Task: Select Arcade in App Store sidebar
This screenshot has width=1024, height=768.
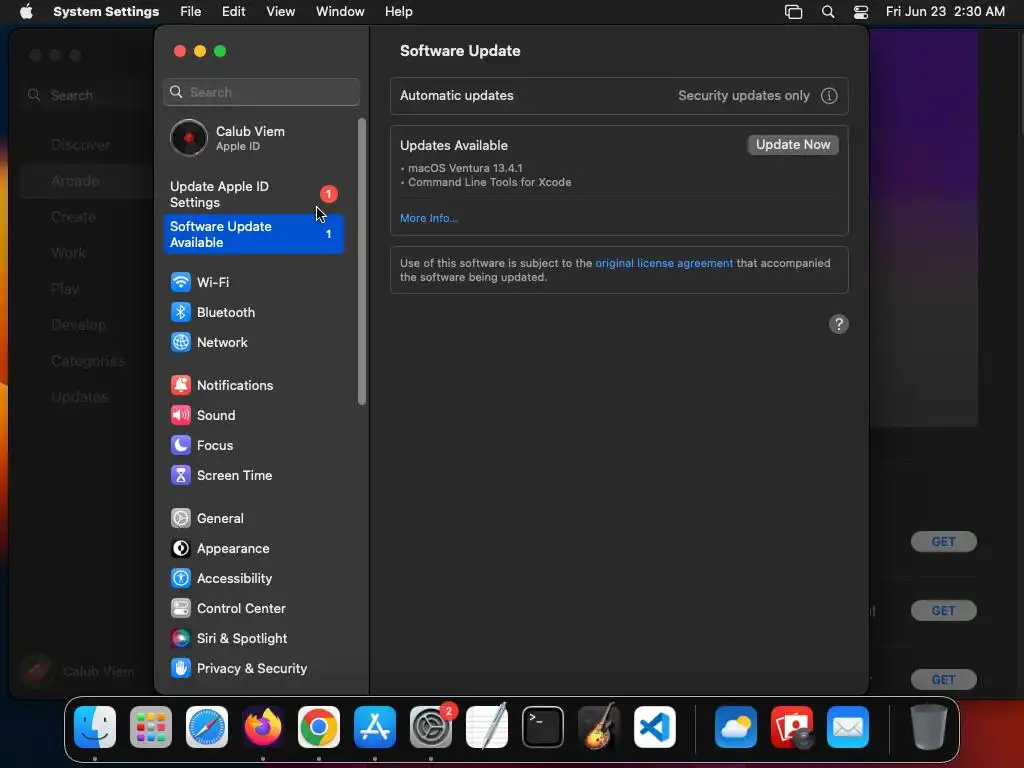Action: coord(86,181)
